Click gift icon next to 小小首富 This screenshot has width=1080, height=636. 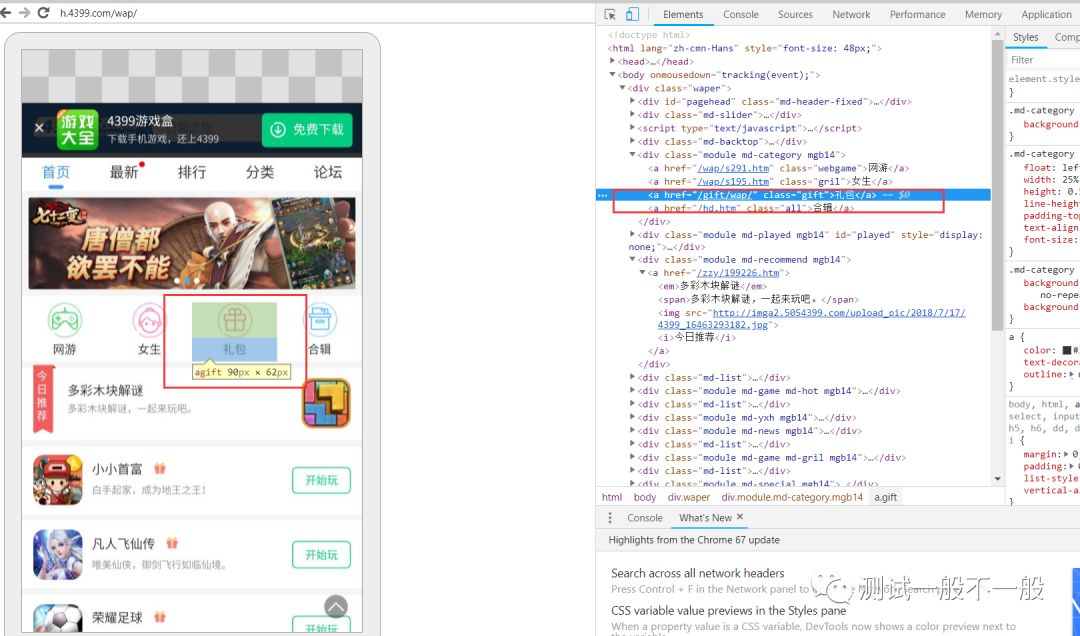pyautogui.click(x=160, y=469)
